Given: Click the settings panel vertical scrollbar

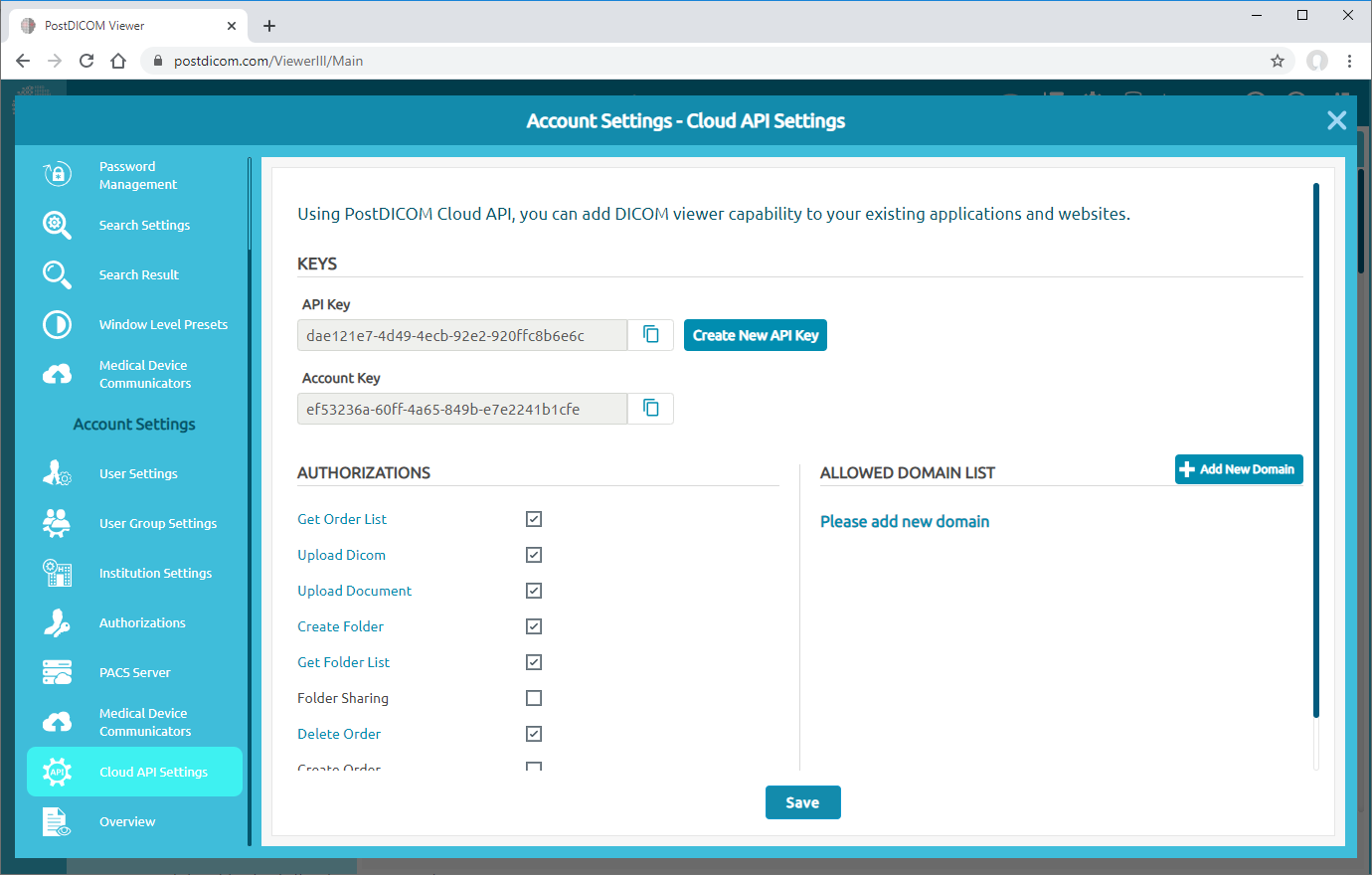Looking at the screenshot, I should (1316, 449).
